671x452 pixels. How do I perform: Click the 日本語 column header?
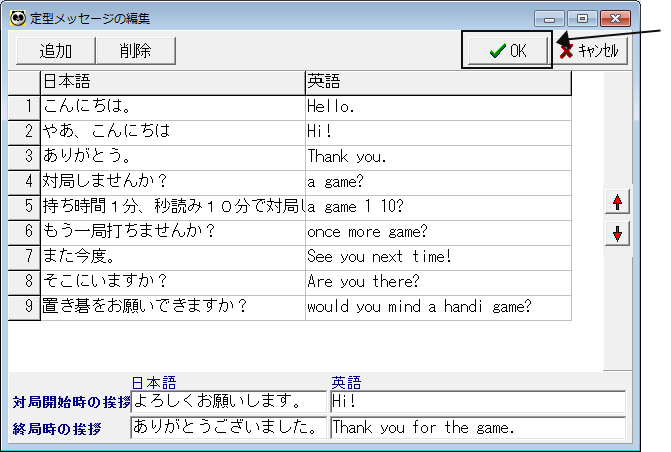pos(172,81)
